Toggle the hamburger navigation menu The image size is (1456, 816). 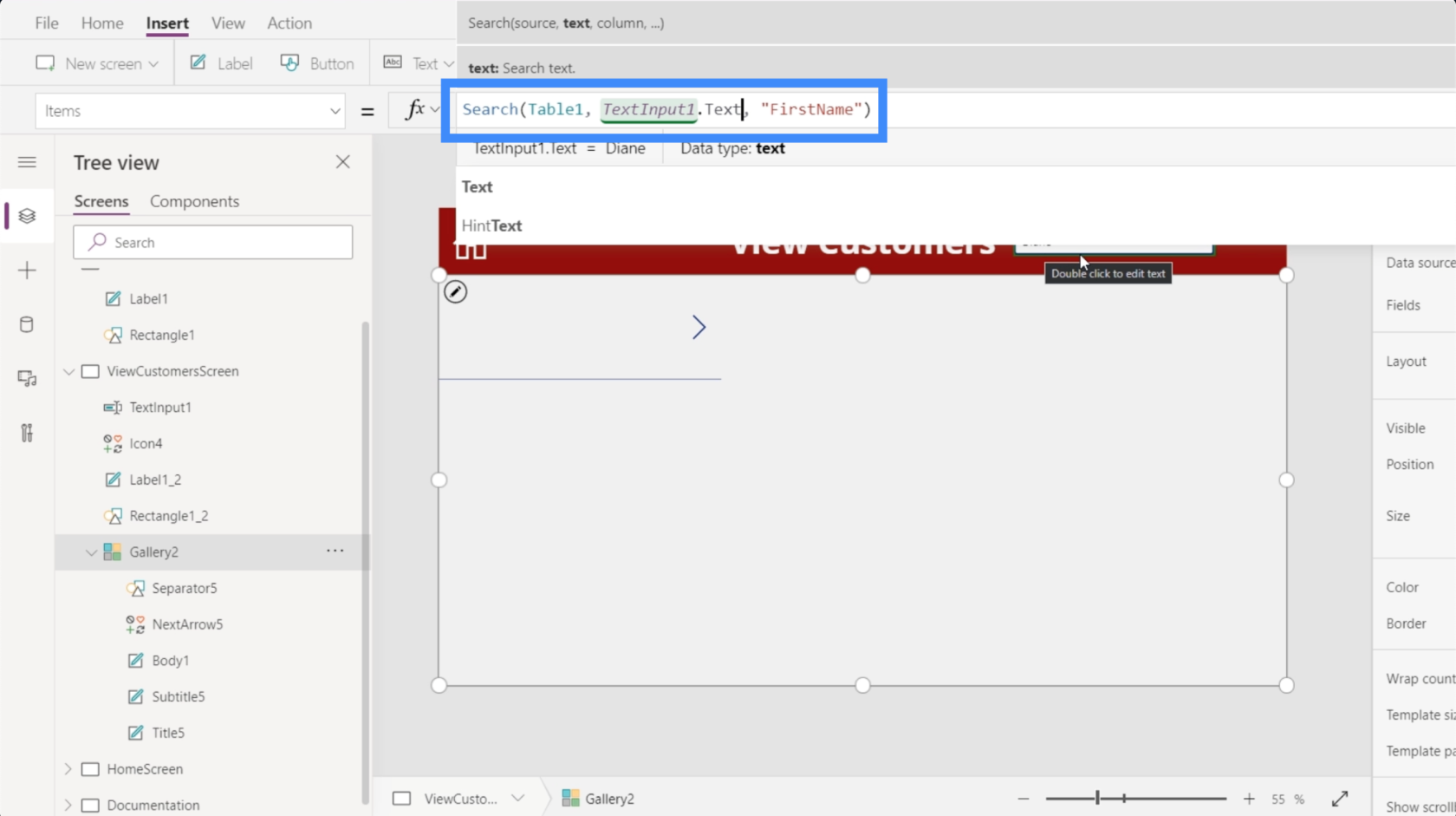[x=27, y=162]
